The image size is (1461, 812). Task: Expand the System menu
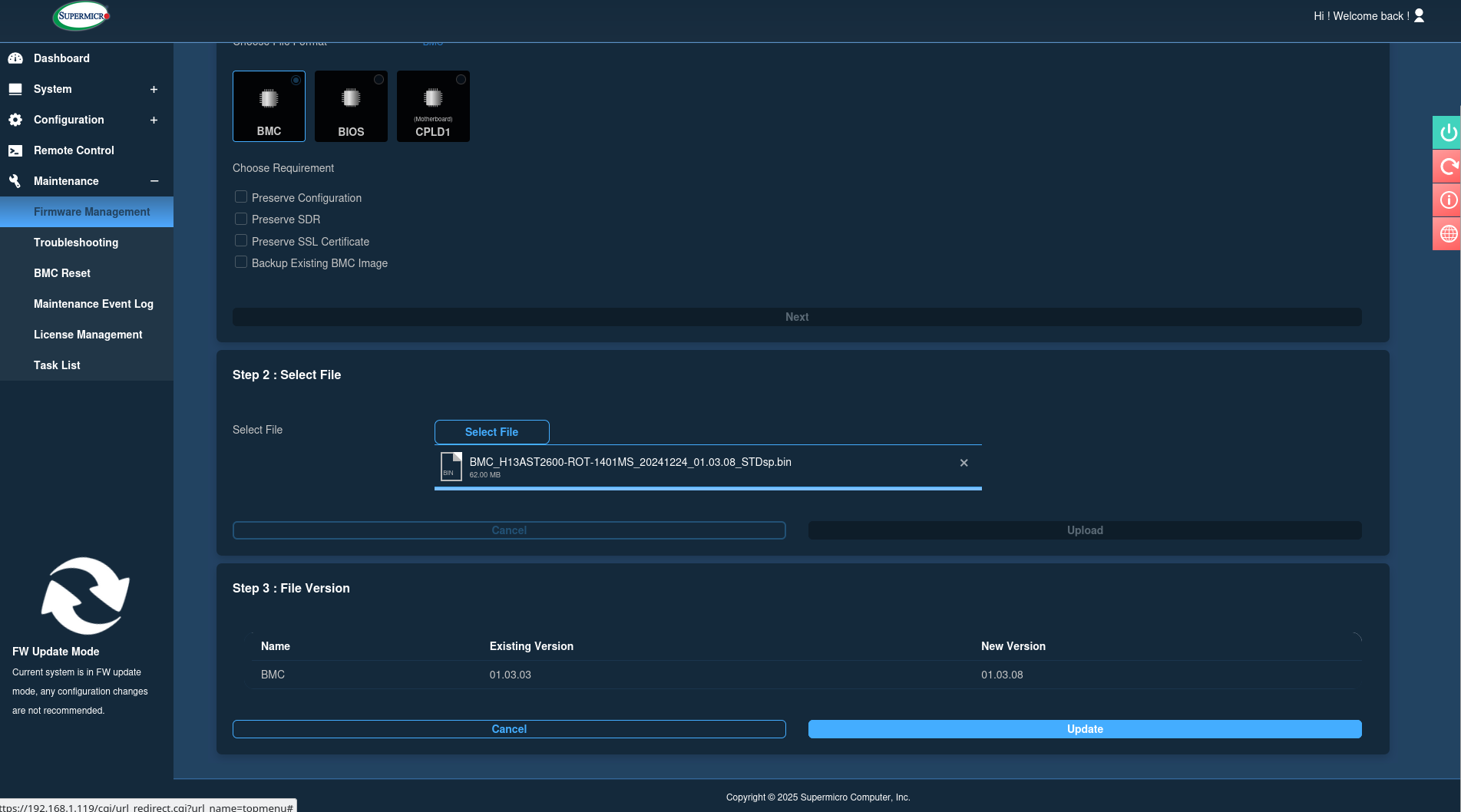click(154, 89)
